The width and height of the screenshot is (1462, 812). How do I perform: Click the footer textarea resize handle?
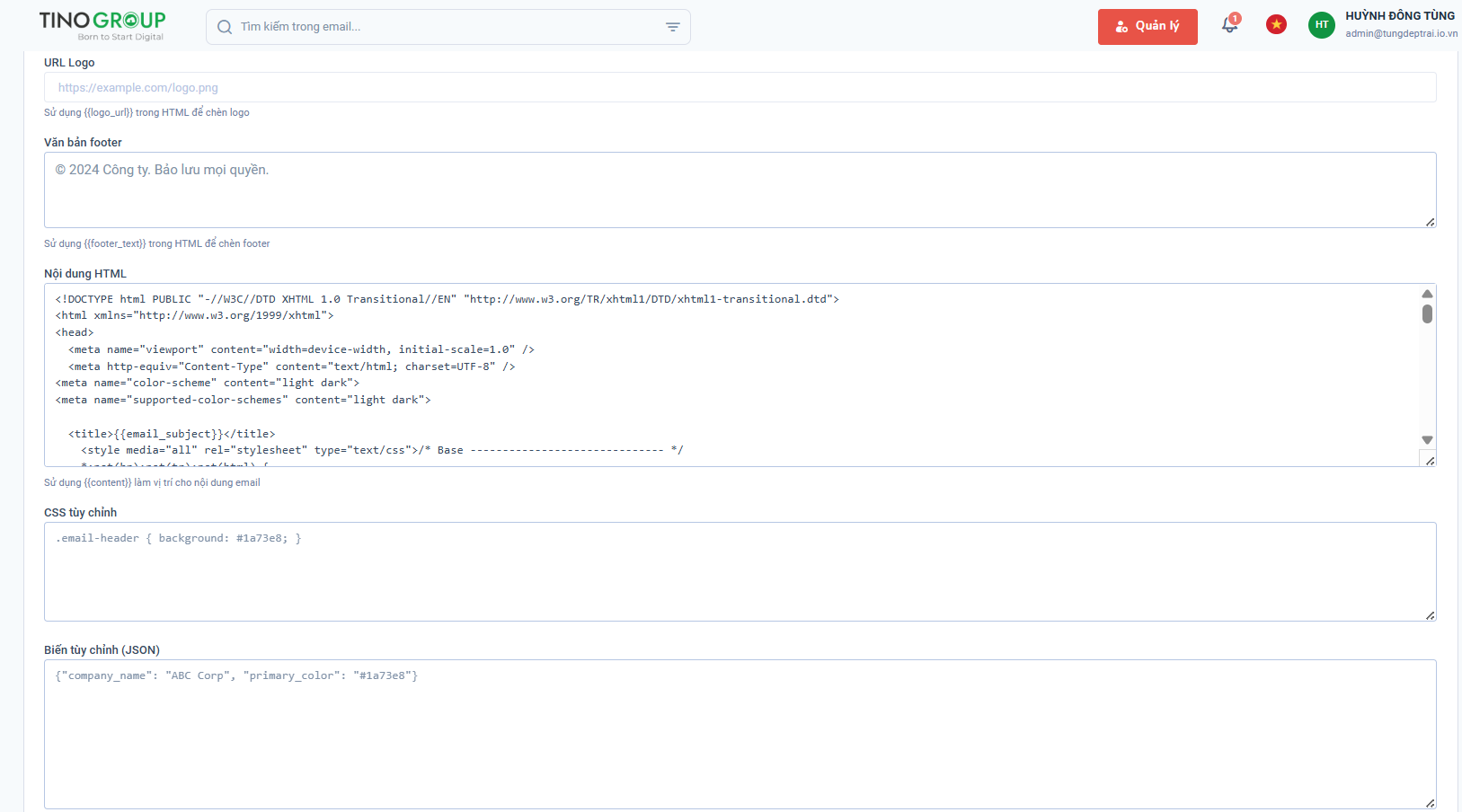[1430, 222]
